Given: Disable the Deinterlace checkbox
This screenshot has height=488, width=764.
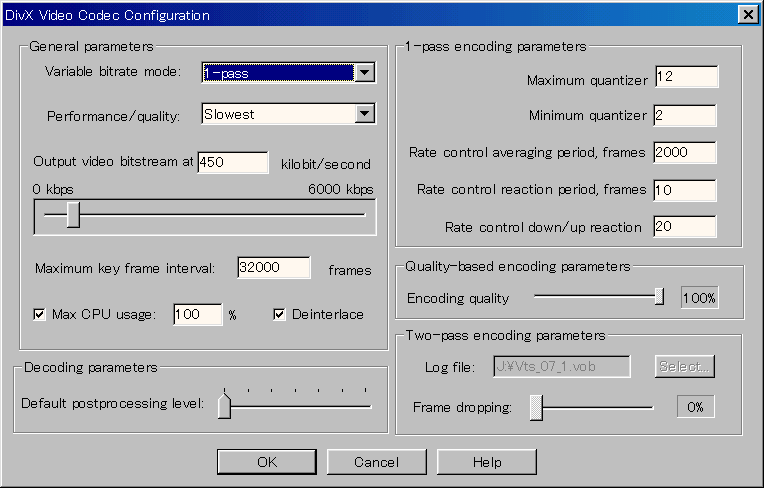Looking at the screenshot, I should pos(280,315).
